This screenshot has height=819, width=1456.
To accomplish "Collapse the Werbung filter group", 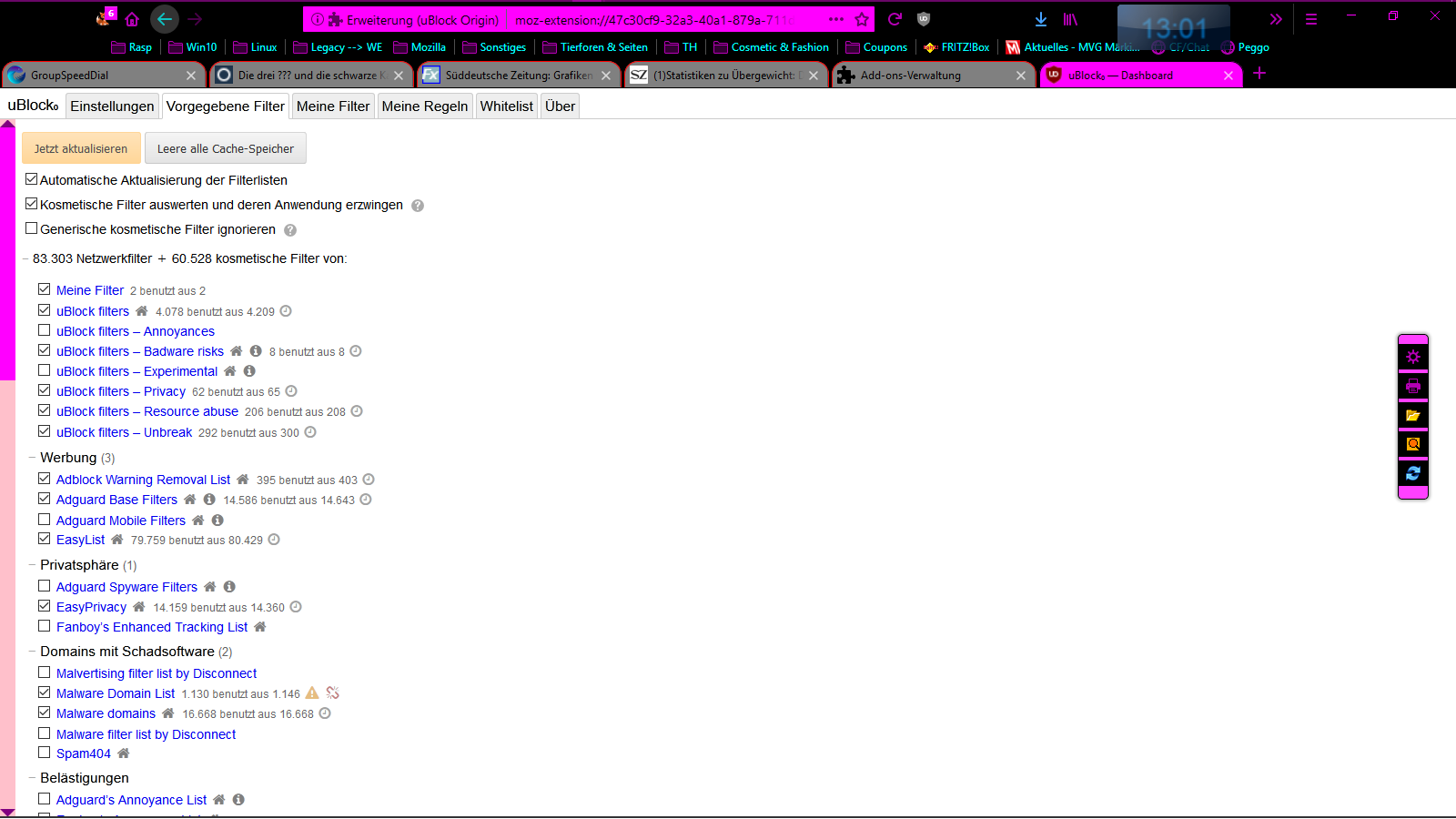I will pos(32,458).
